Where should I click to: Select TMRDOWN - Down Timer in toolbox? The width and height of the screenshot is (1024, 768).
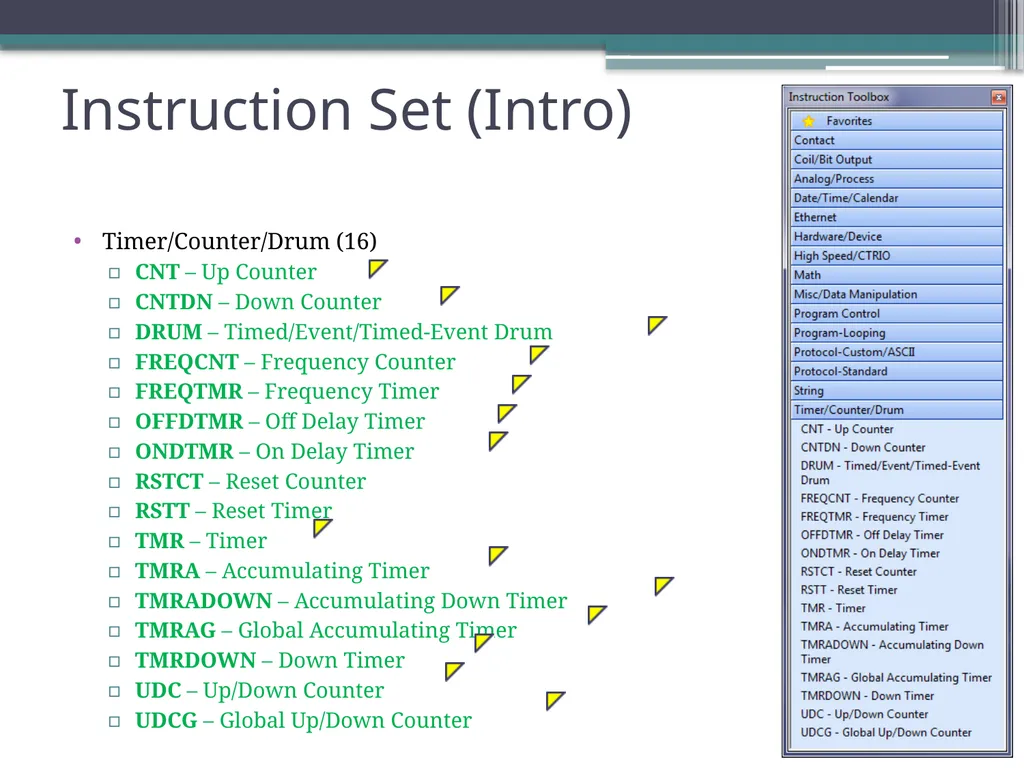(867, 696)
